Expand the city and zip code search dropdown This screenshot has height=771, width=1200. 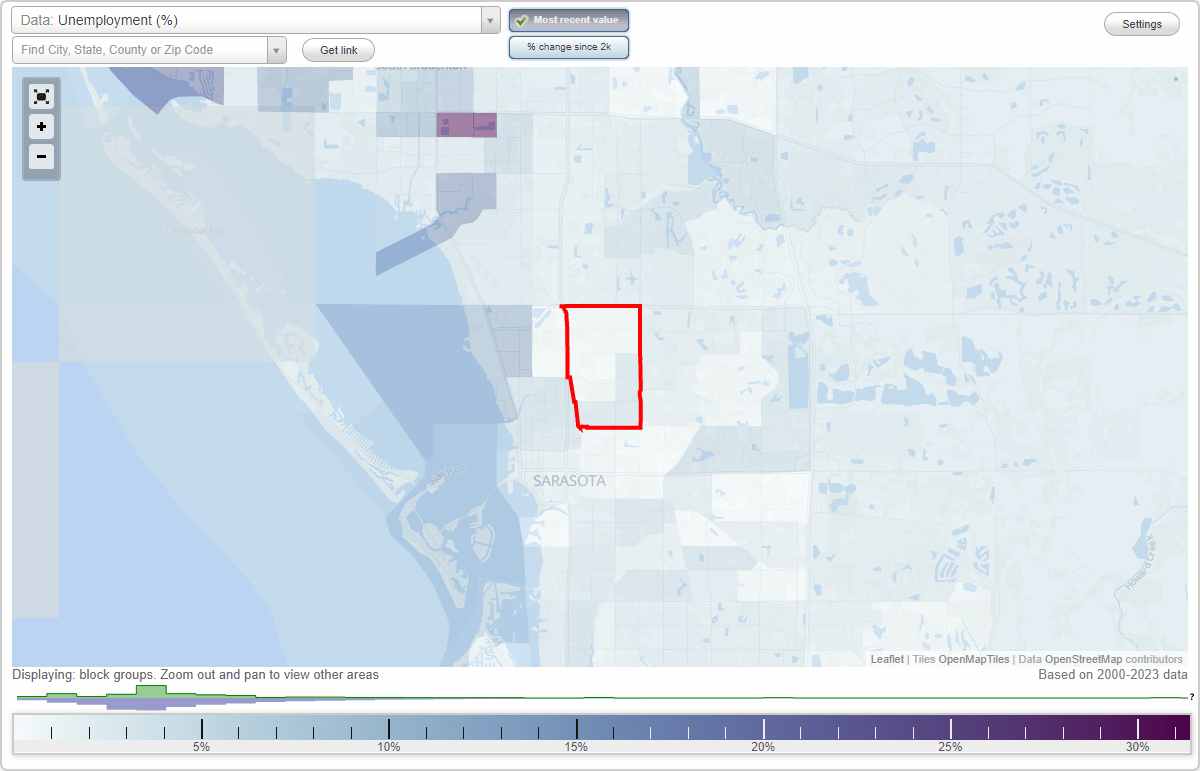point(277,49)
